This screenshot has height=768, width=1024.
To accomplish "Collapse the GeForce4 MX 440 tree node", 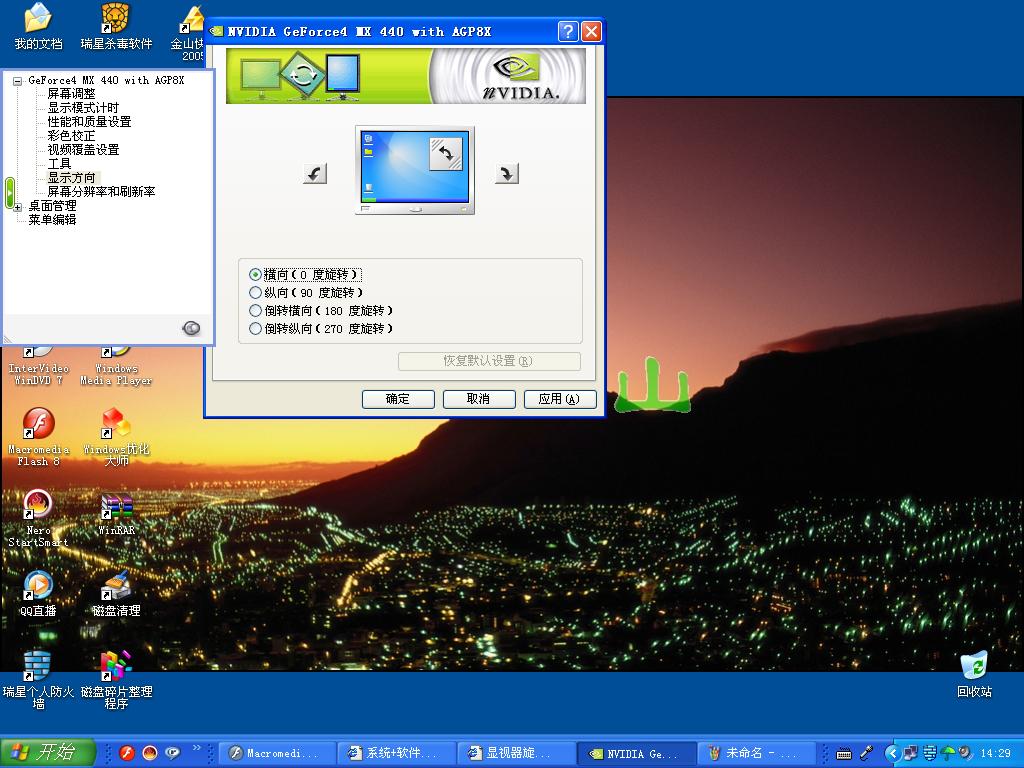I will [18, 81].
